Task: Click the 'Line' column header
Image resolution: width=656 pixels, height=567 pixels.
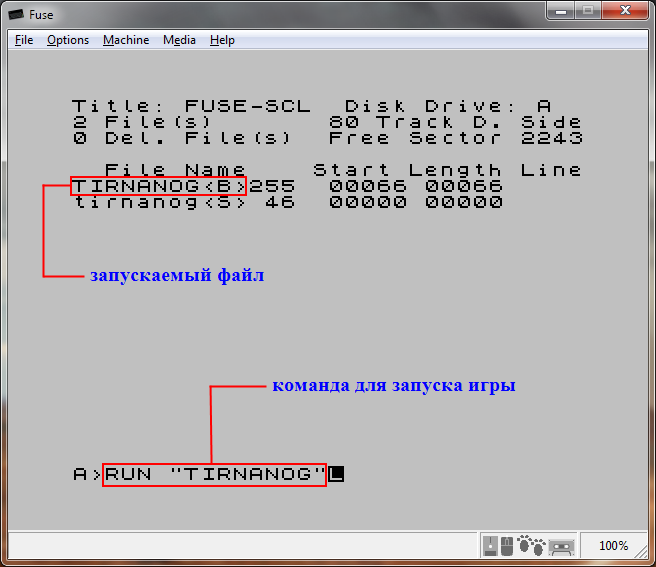Action: (551, 170)
